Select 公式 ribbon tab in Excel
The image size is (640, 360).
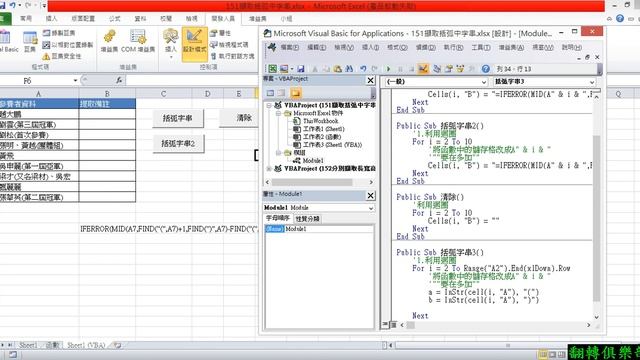[x=115, y=18]
